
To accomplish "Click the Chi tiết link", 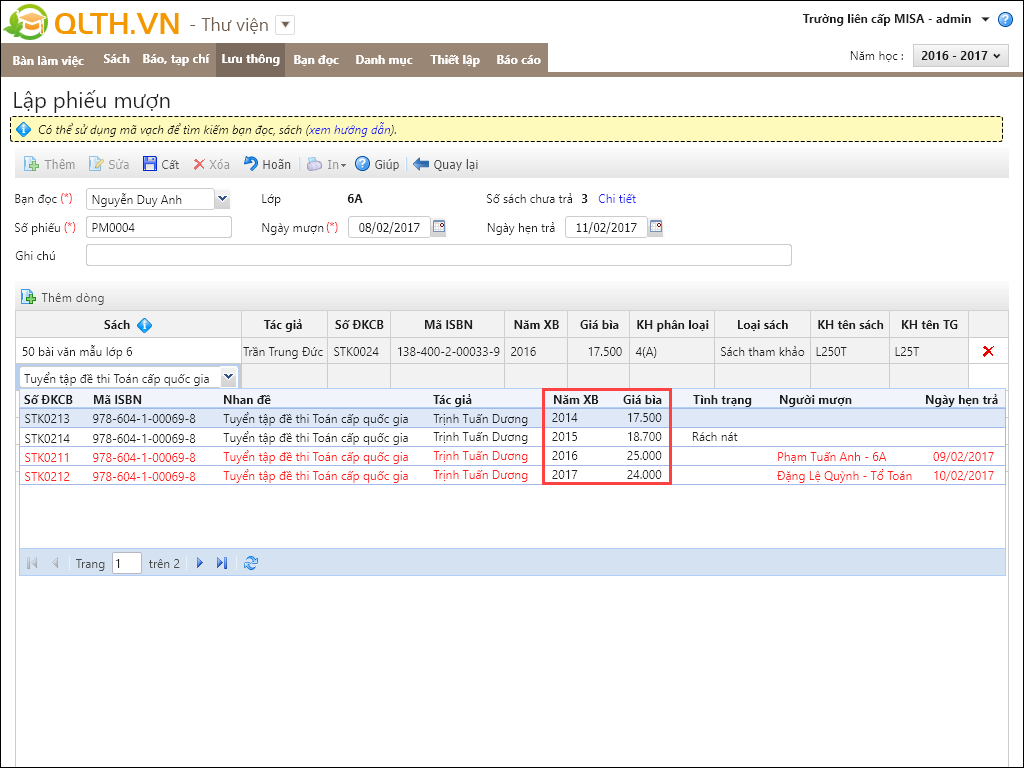I will [617, 199].
